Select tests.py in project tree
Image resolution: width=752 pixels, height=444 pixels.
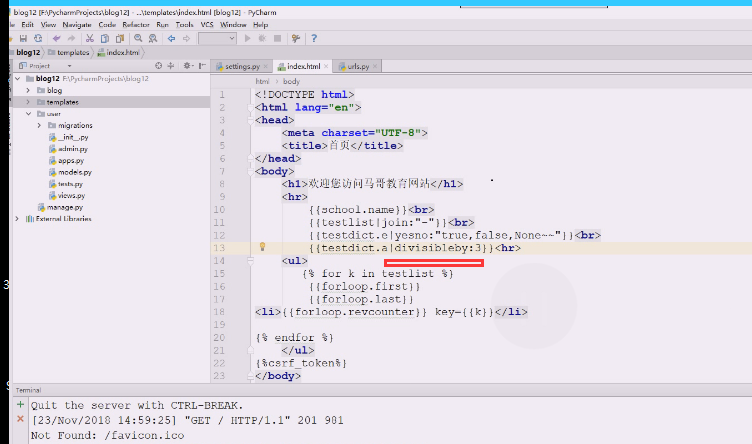click(66, 184)
